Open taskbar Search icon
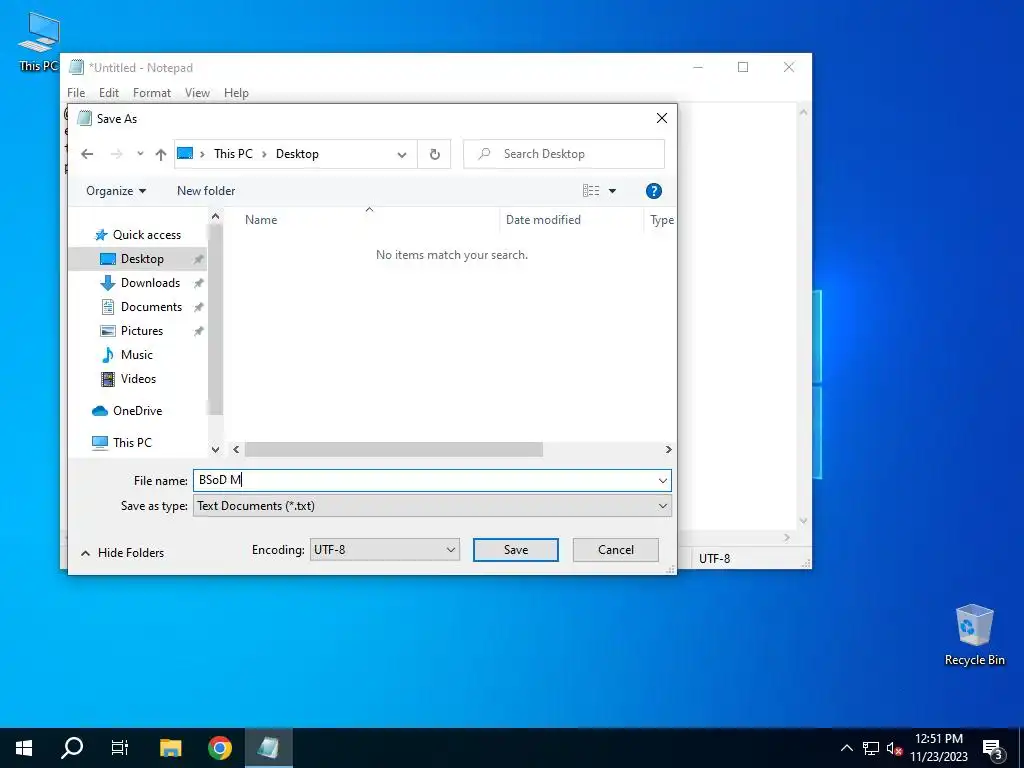1024x768 pixels. tap(72, 748)
